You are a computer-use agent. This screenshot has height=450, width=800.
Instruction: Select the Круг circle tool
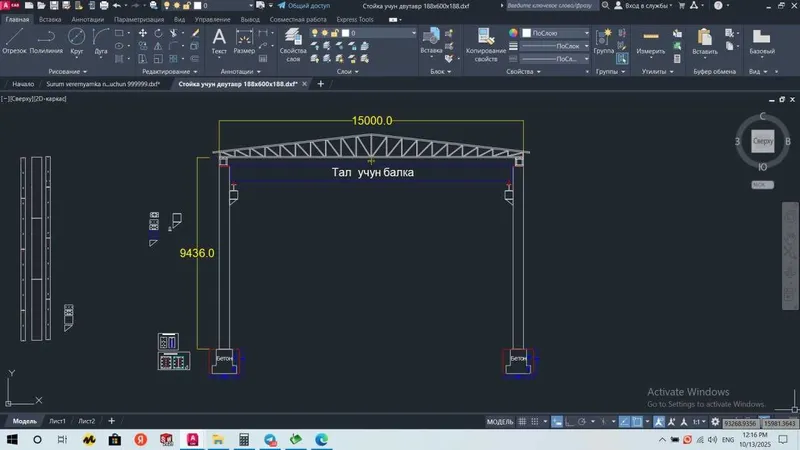coord(77,41)
